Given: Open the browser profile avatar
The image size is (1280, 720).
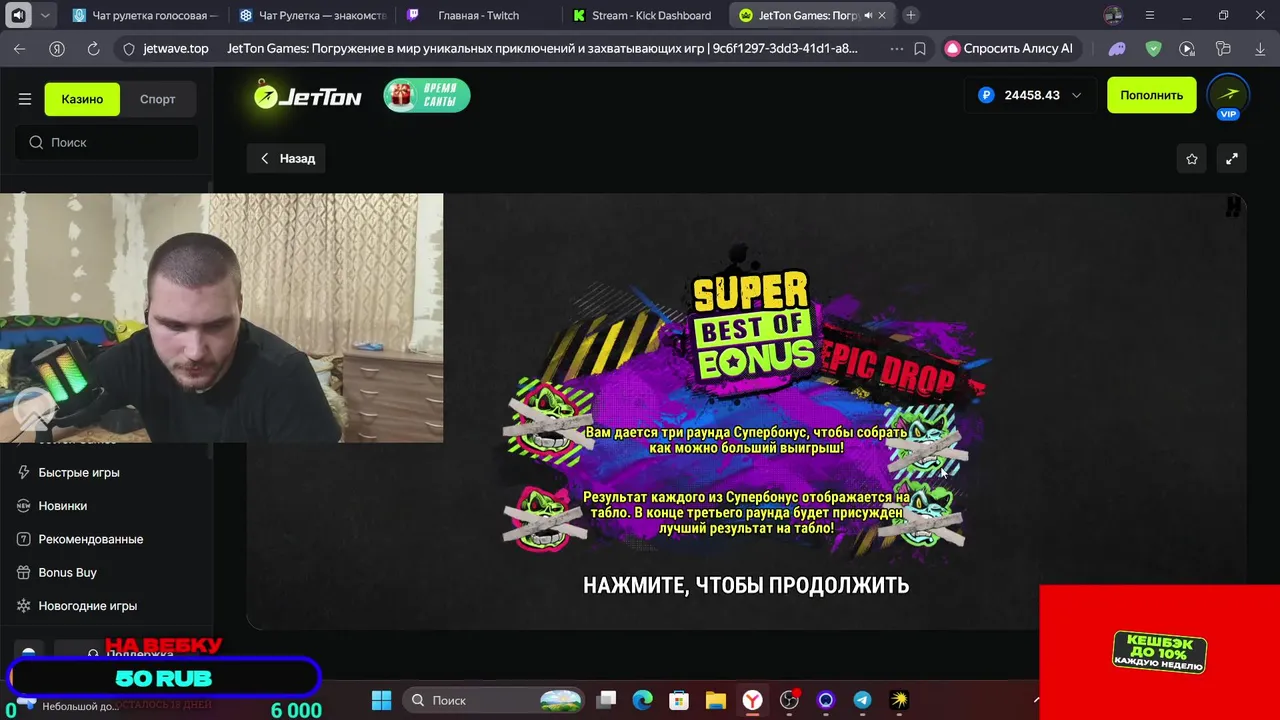Looking at the screenshot, I should (1113, 15).
